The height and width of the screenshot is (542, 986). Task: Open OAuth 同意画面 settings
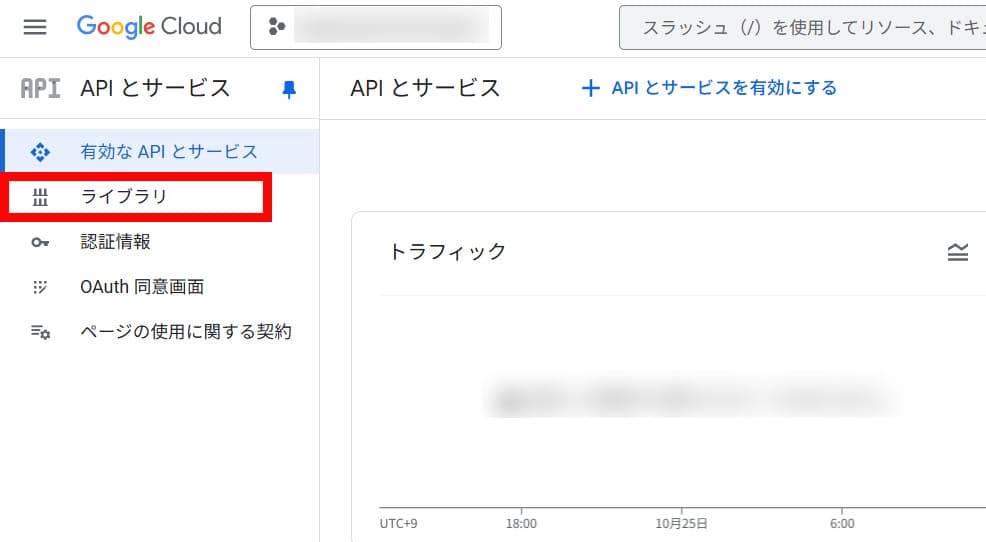point(142,287)
